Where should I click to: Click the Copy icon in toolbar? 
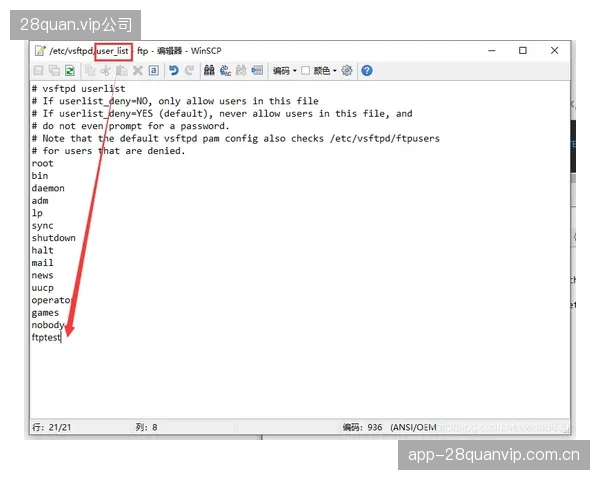(x=90, y=70)
